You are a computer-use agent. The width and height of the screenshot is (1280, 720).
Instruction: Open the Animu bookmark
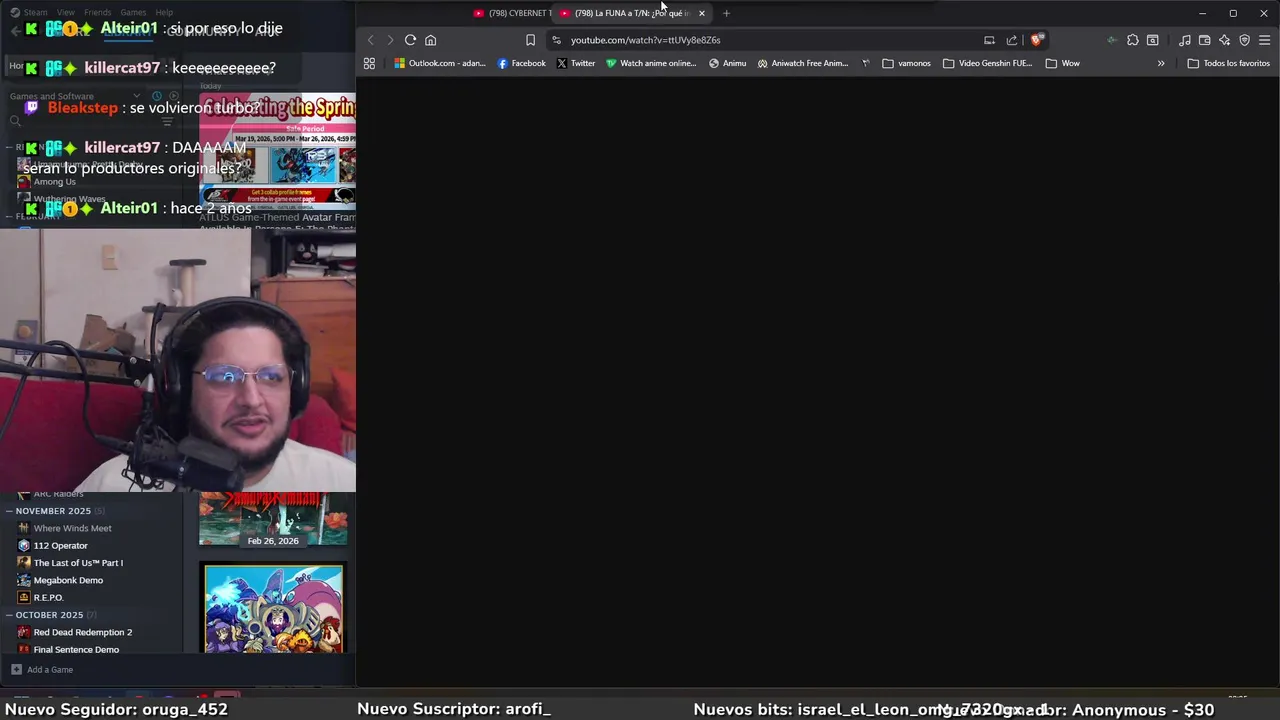click(727, 63)
